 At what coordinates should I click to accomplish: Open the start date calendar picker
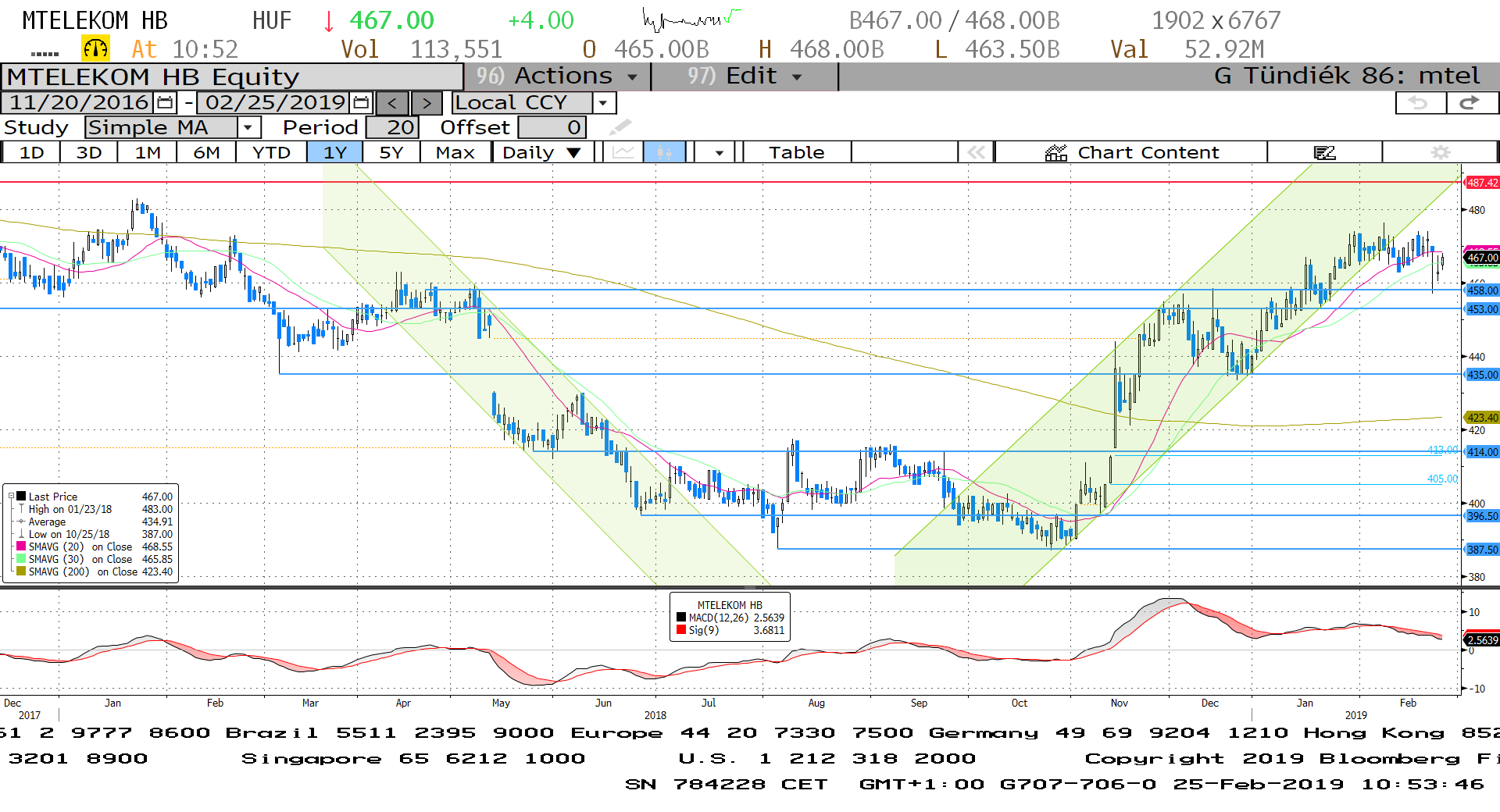(x=165, y=103)
